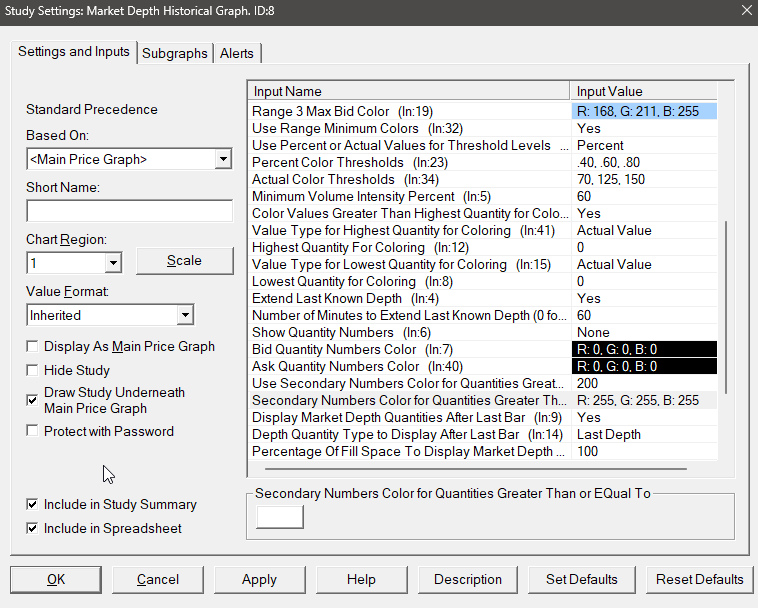The image size is (758, 608).
Task: Open the Alerts tab
Action: point(237,53)
